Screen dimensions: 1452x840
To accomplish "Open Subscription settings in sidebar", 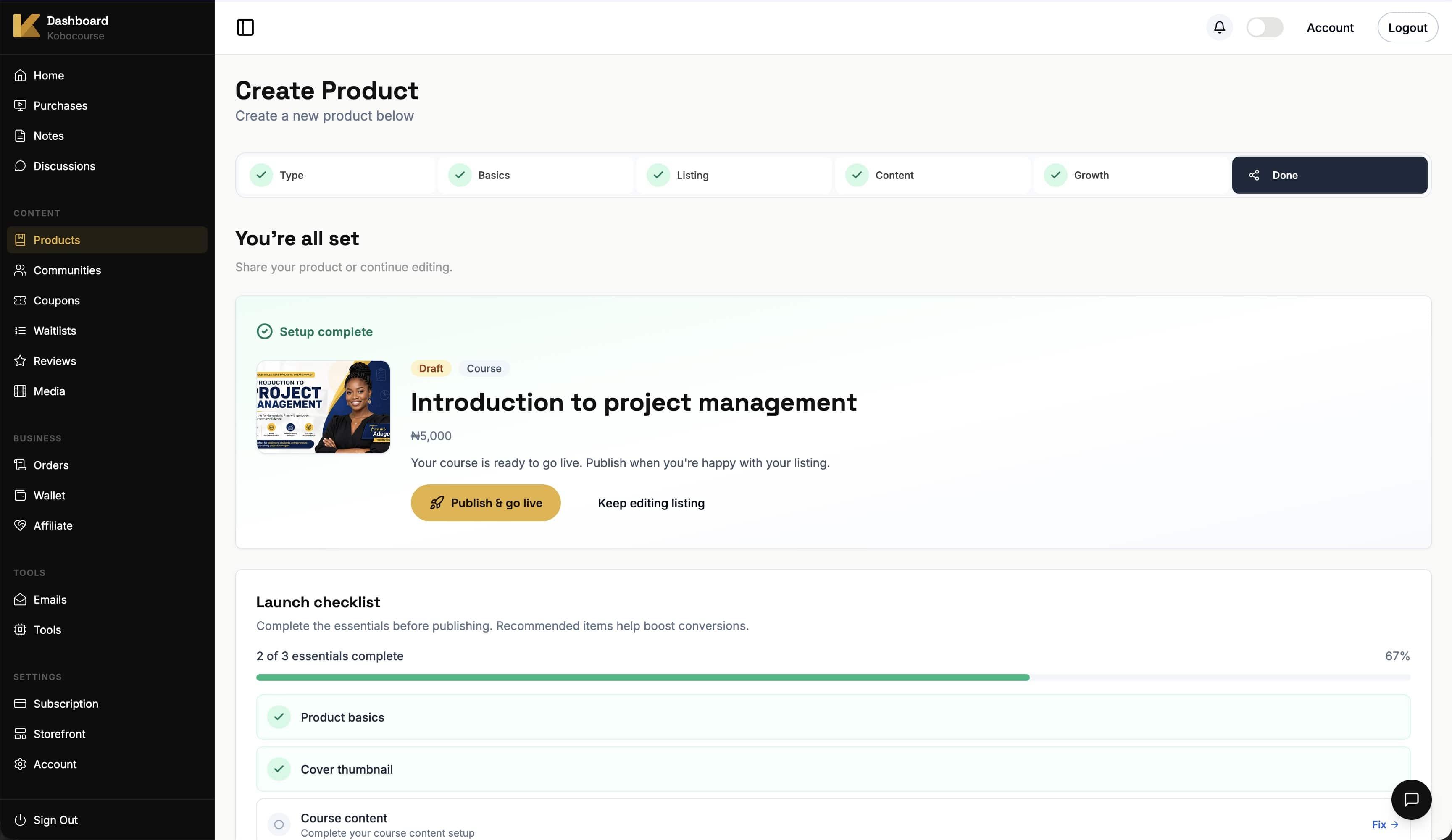I will pyautogui.click(x=107, y=703).
